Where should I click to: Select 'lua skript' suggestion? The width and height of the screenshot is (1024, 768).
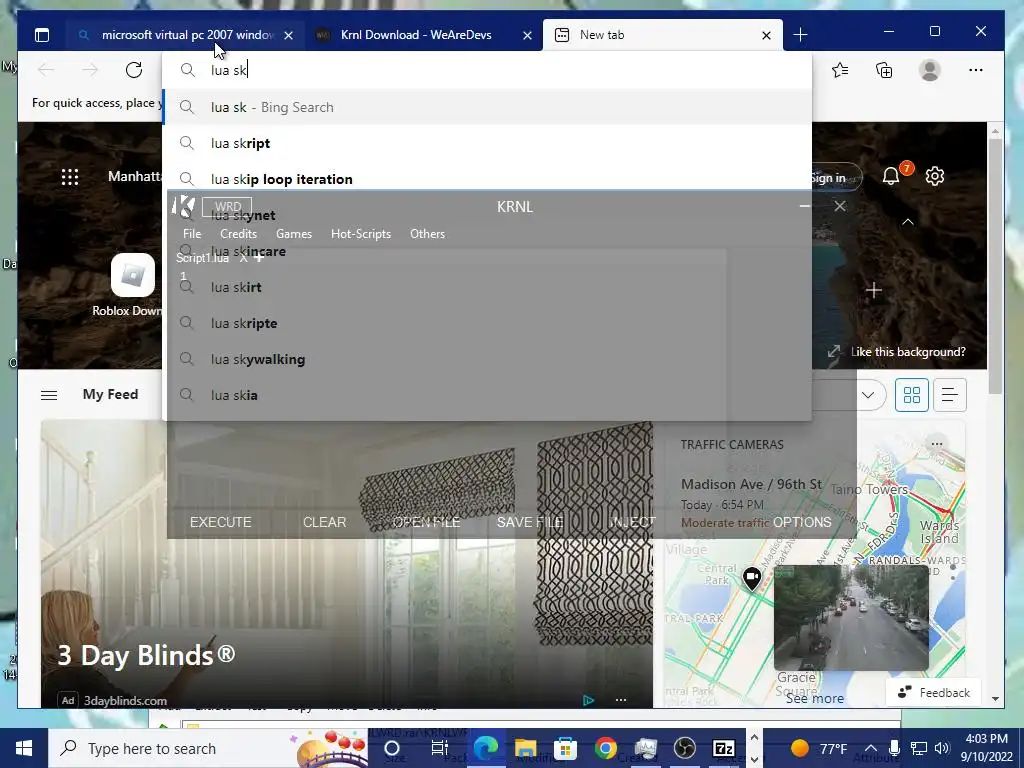[487, 144]
